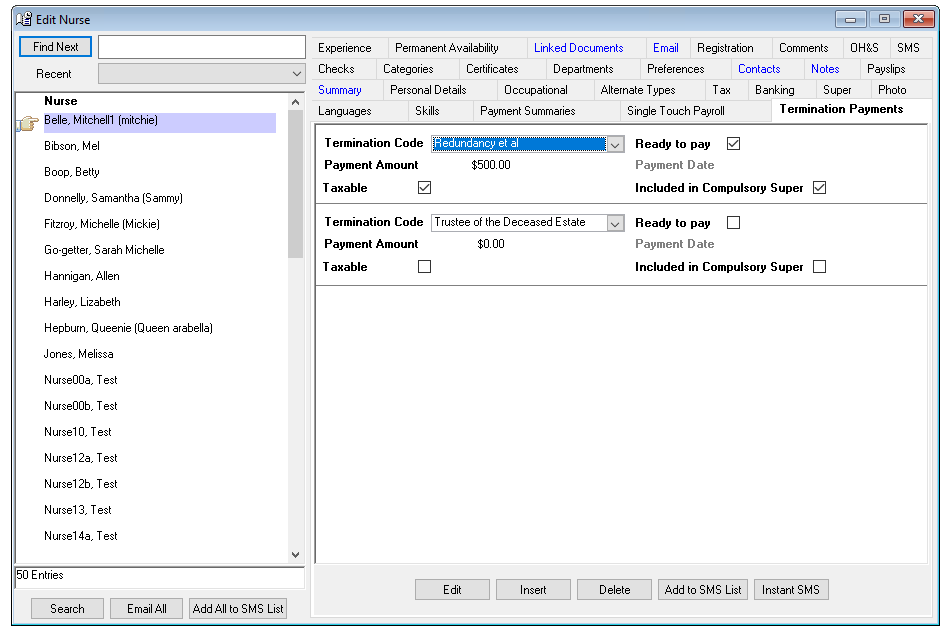
Task: Go to Alternate Types tab
Action: pyautogui.click(x=638, y=90)
